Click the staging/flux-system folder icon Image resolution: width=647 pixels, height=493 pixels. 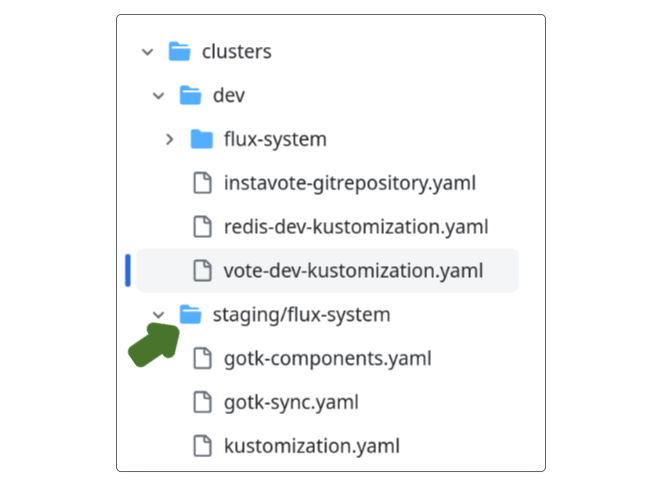click(x=190, y=315)
